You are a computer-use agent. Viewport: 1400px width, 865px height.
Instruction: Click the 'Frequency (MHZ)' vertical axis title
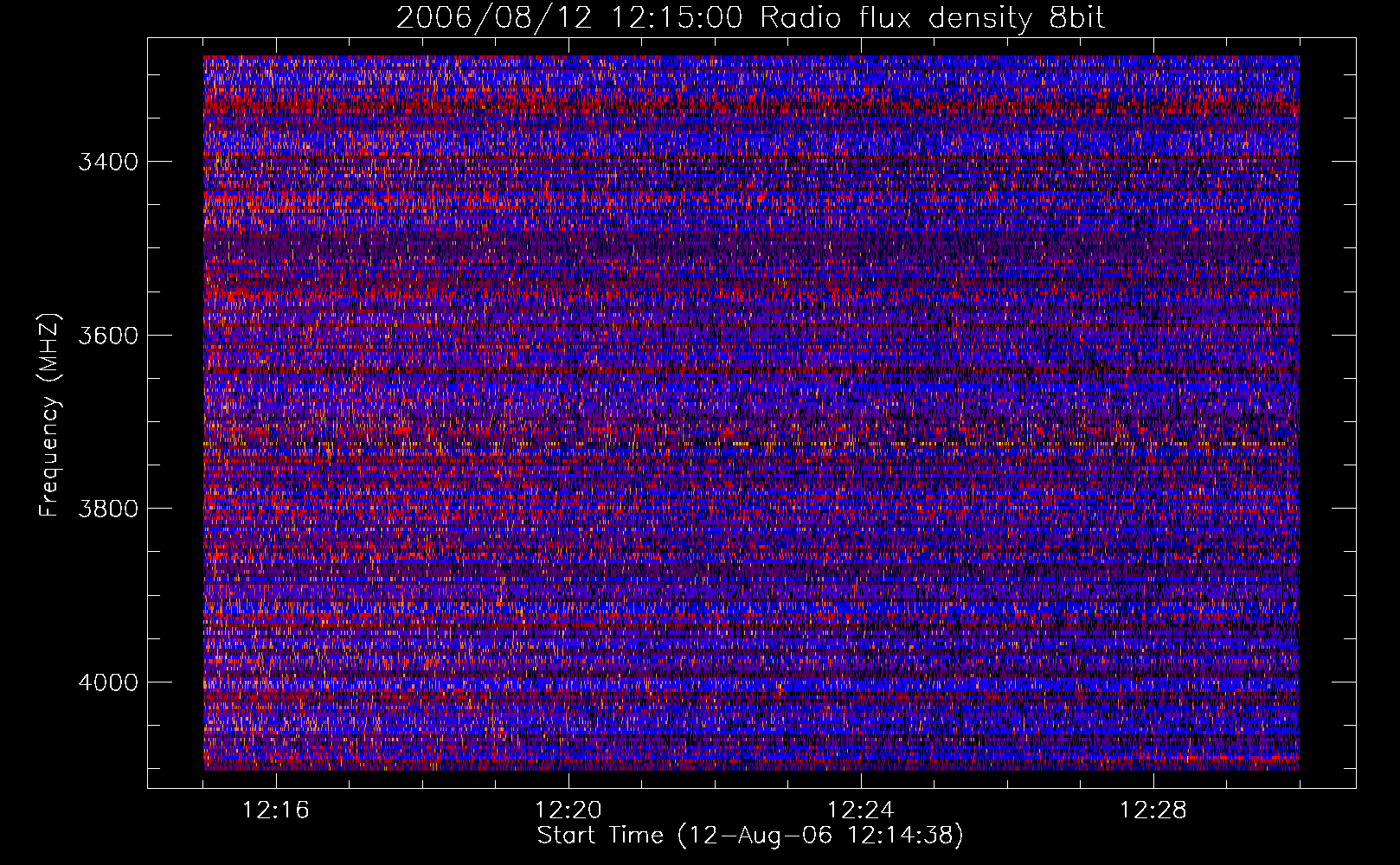point(50,415)
